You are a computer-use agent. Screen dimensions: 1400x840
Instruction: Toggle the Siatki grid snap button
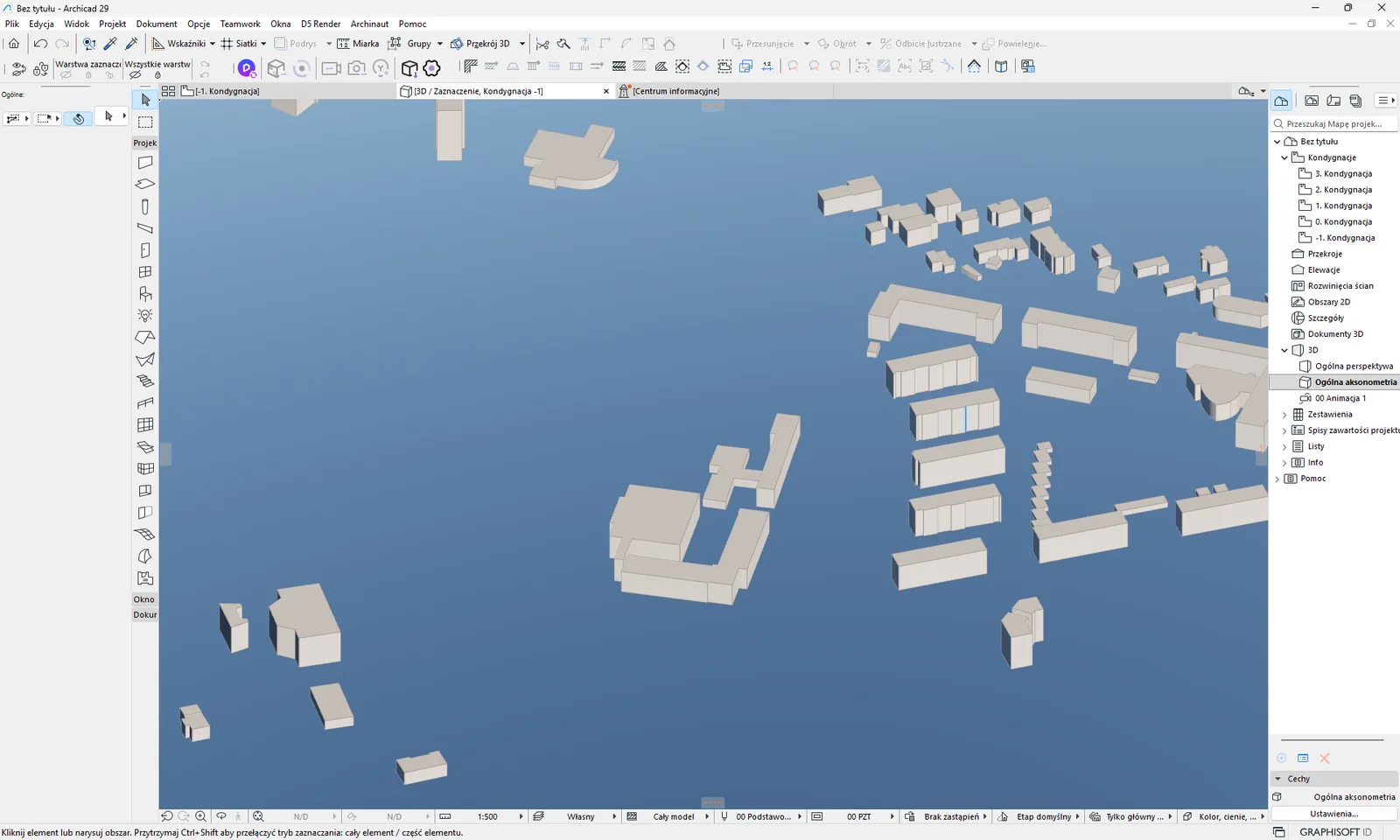(x=239, y=44)
